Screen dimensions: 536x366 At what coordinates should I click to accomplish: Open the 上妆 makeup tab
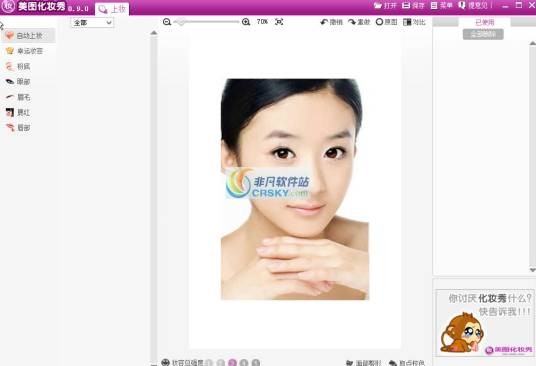(x=112, y=9)
